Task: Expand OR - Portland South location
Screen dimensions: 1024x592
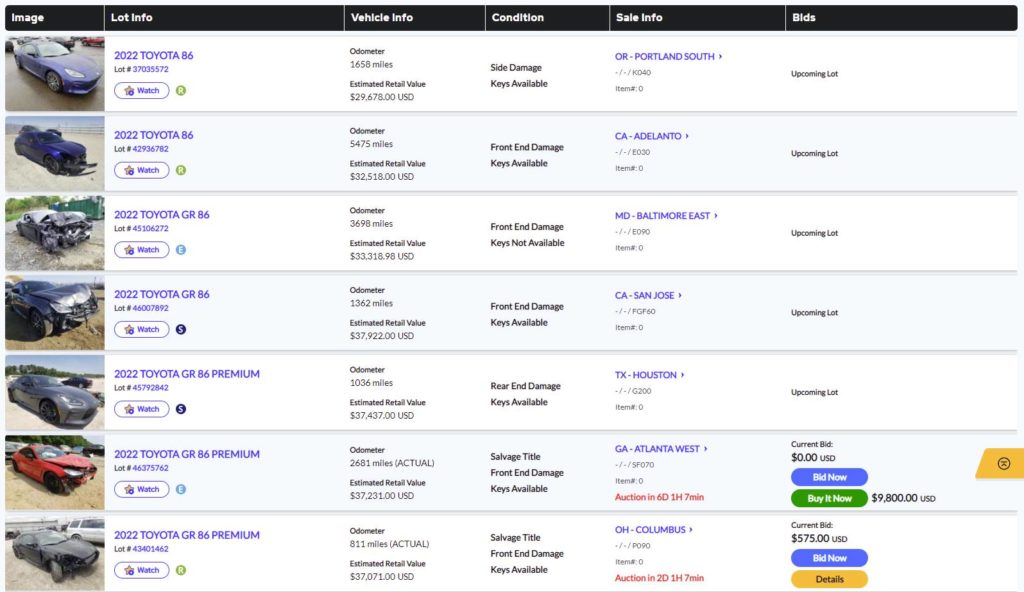Action: pos(668,56)
